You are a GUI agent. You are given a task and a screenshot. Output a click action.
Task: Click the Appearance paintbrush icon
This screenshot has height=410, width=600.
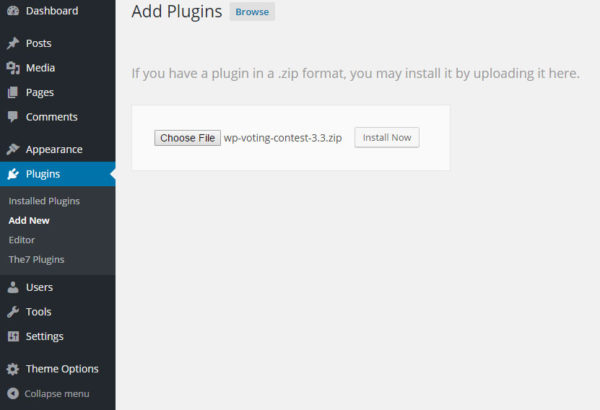click(x=13, y=149)
